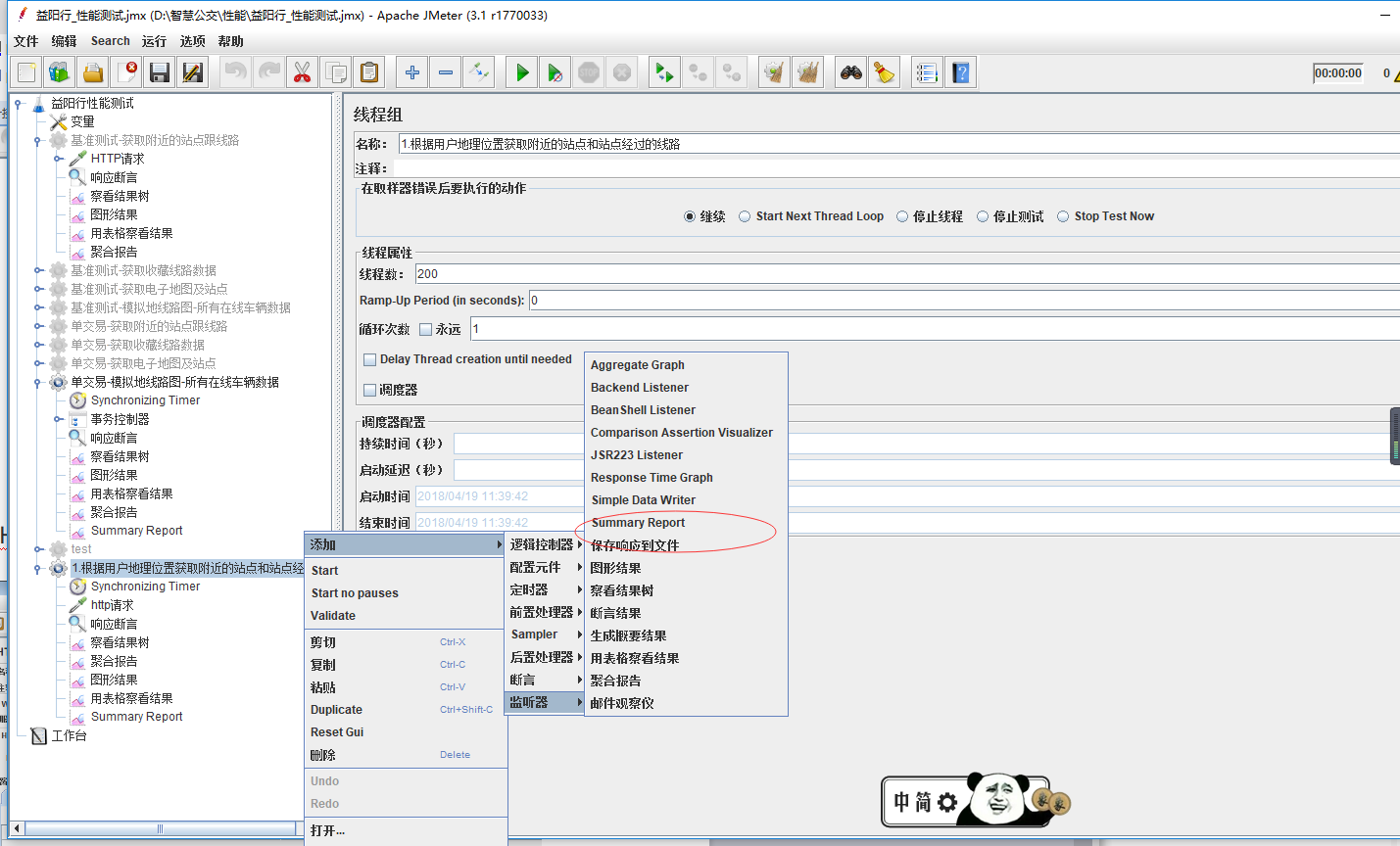Image resolution: width=1400 pixels, height=846 pixels.
Task: Open the Help question mark icon
Action: (961, 72)
